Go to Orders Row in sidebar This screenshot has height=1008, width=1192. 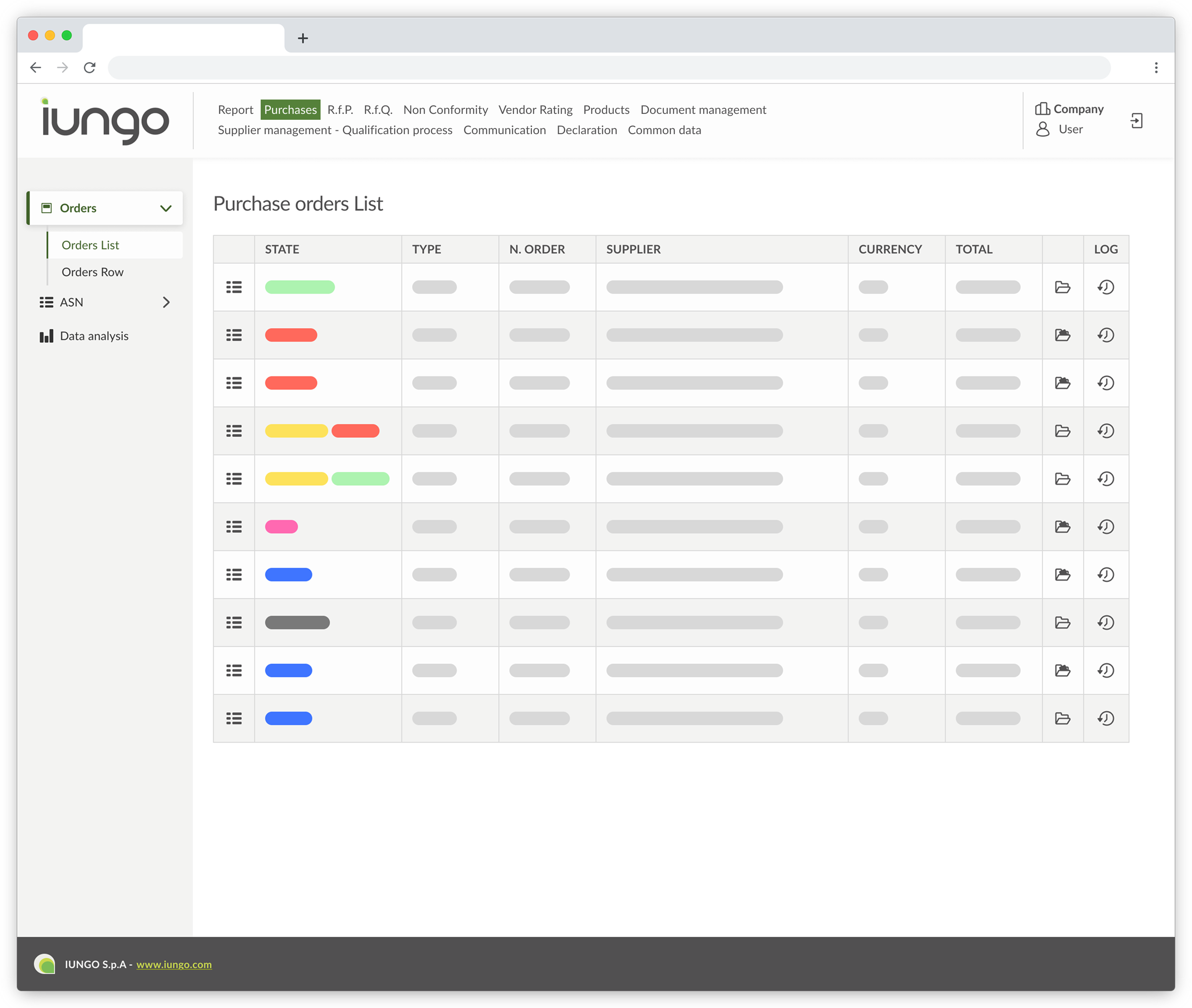(x=92, y=272)
